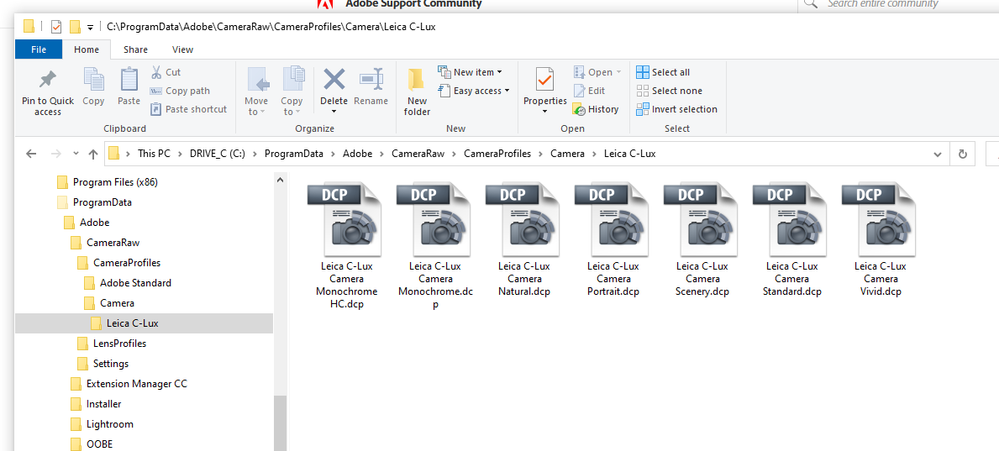Click Select all in Select group

[663, 72]
